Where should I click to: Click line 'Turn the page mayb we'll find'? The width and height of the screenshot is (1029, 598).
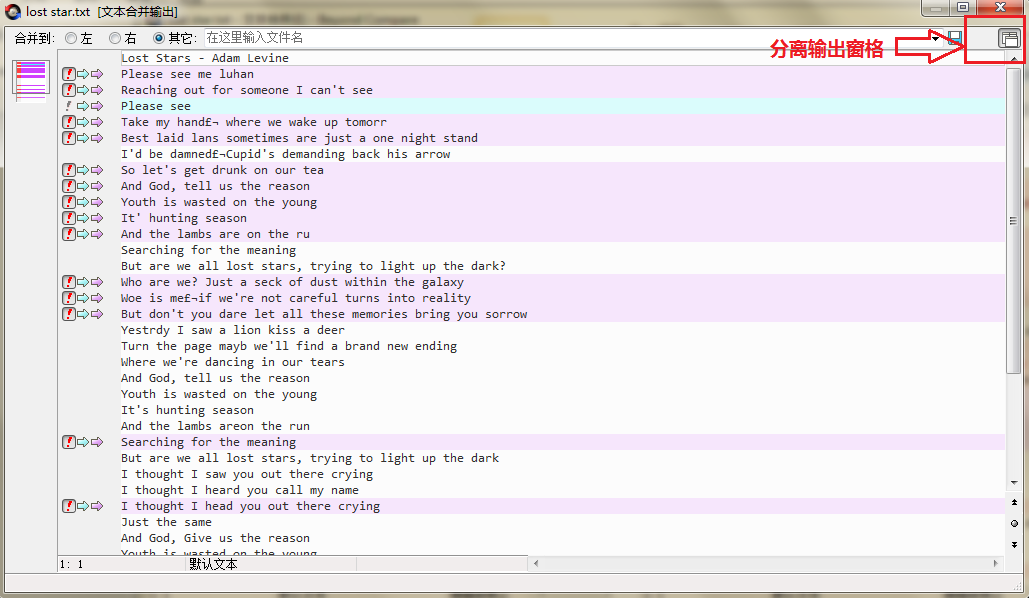(x=289, y=346)
